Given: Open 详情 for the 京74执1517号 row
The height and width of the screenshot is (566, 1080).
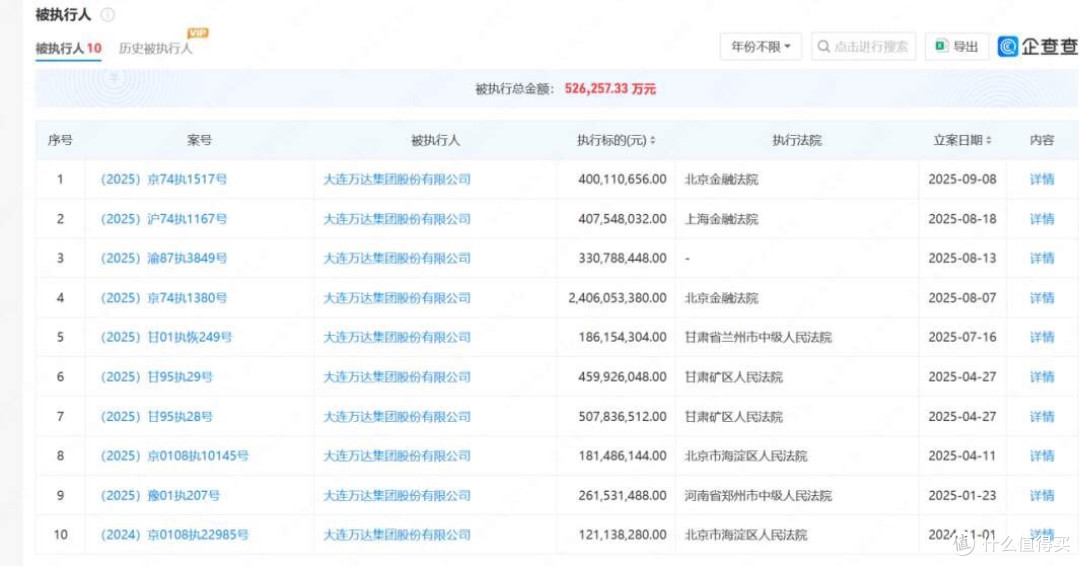Looking at the screenshot, I should pos(1041,179).
